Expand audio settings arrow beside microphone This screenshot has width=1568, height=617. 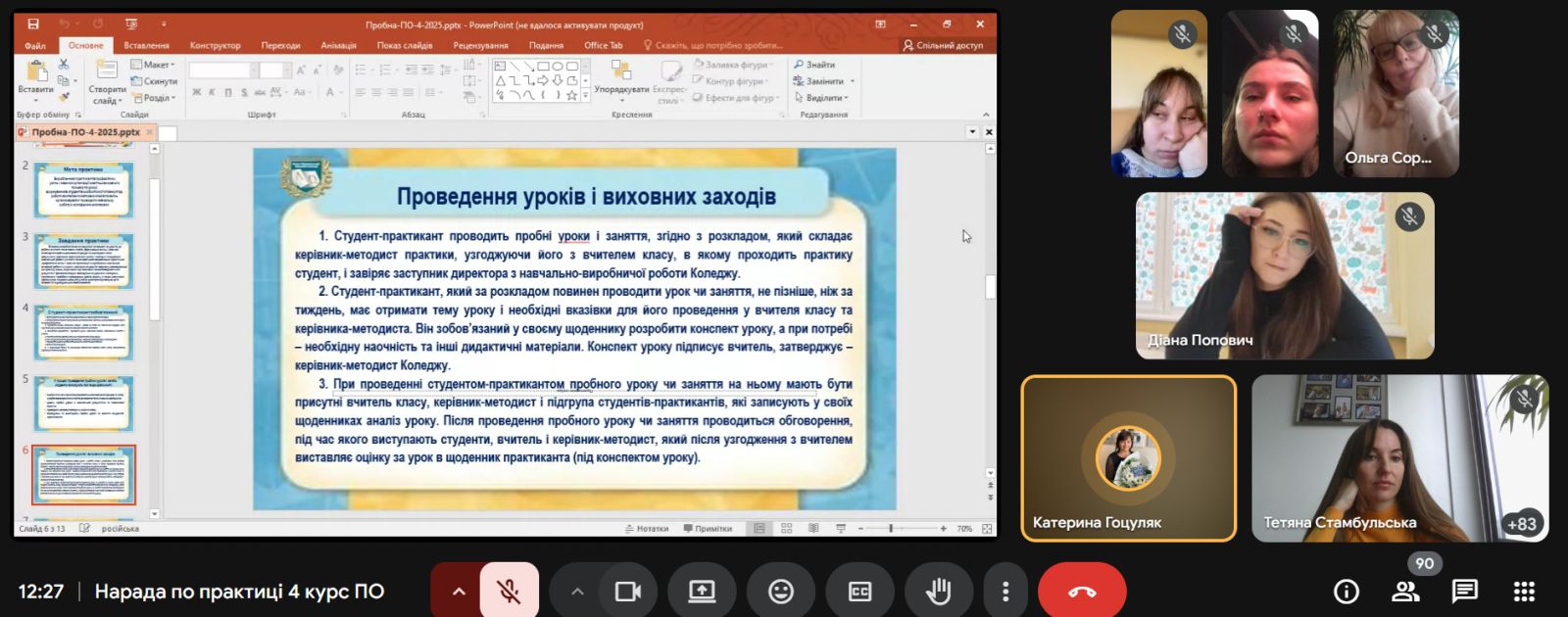tap(458, 592)
